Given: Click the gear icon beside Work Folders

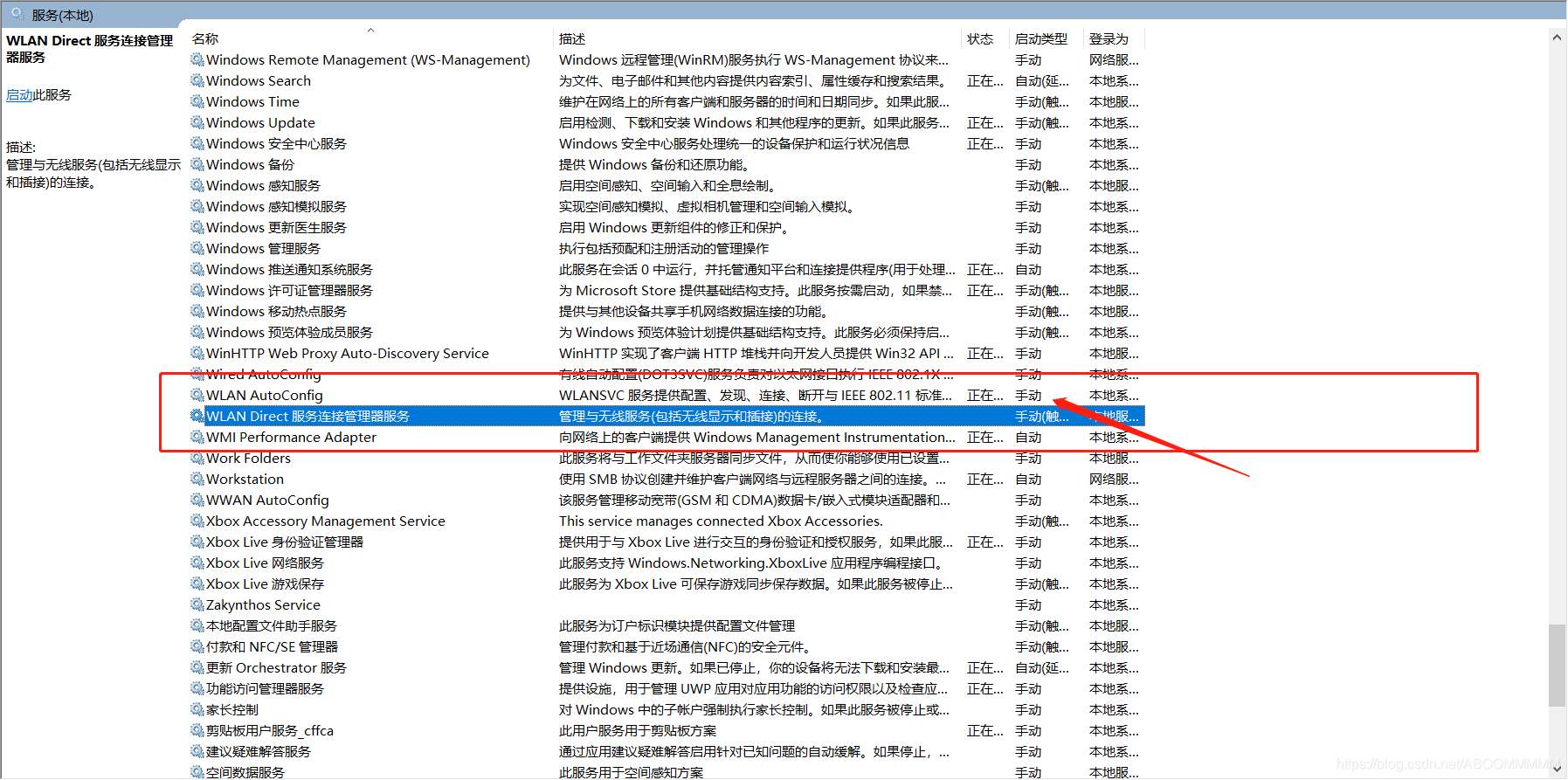Looking at the screenshot, I should pyautogui.click(x=197, y=458).
